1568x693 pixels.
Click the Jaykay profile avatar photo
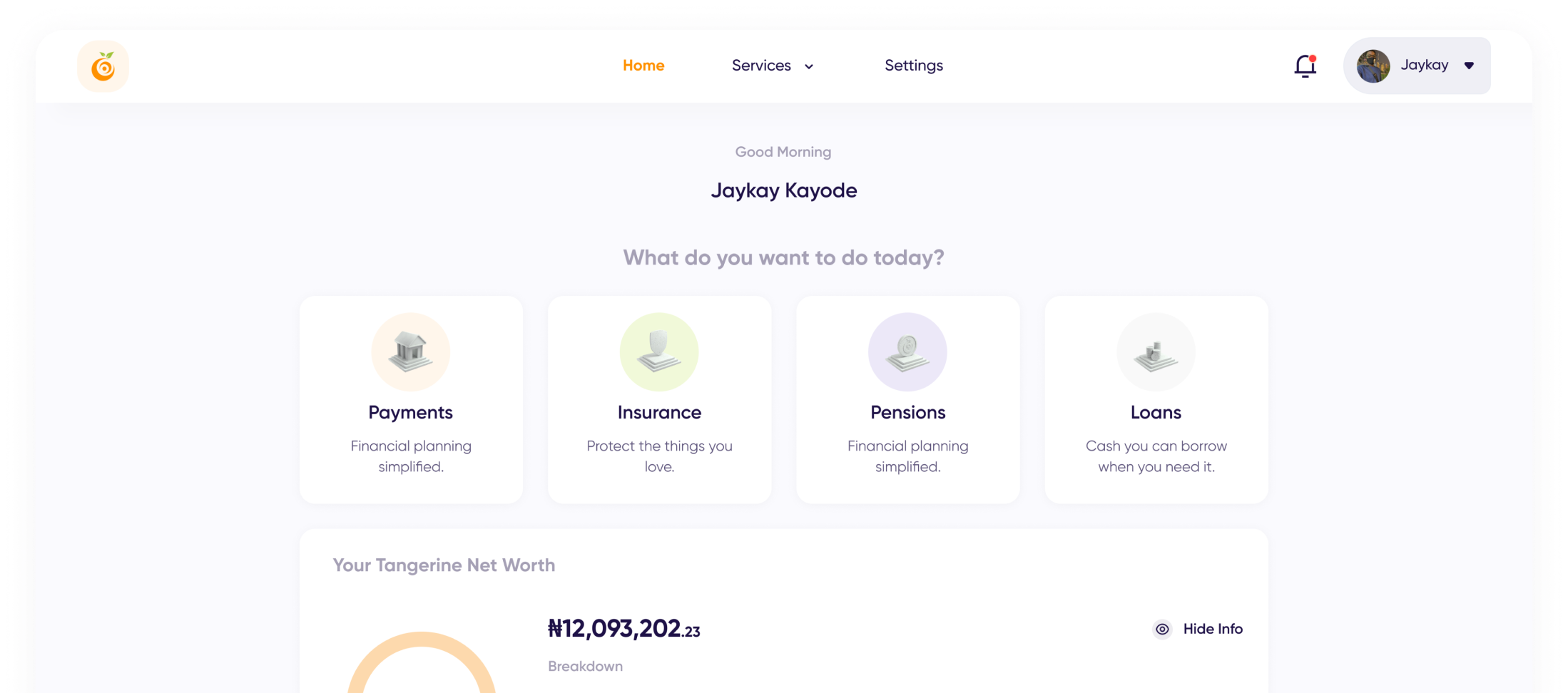(x=1373, y=66)
